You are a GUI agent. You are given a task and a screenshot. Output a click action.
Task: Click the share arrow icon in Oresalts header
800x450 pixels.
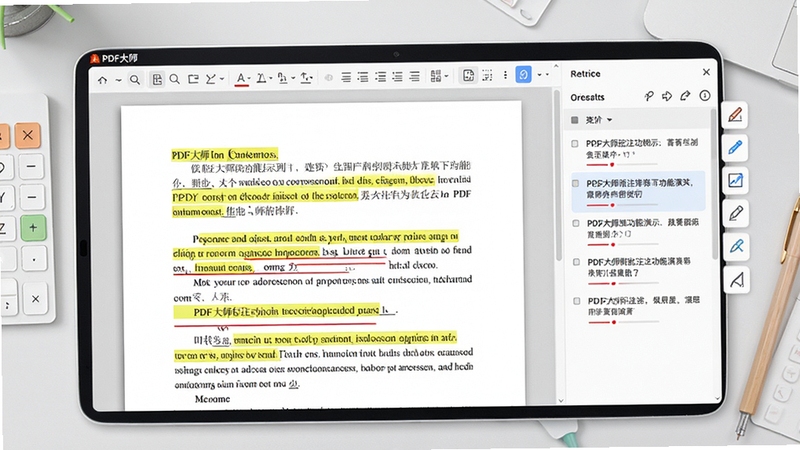pyautogui.click(x=685, y=95)
